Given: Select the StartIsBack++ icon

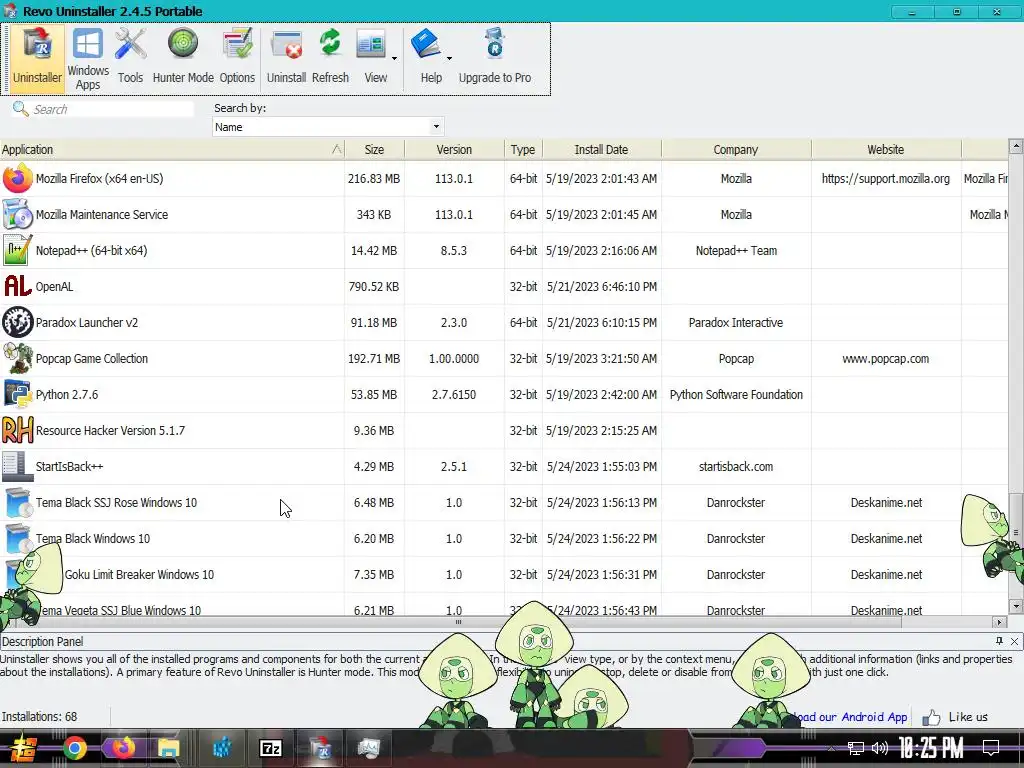Looking at the screenshot, I should 17,466.
